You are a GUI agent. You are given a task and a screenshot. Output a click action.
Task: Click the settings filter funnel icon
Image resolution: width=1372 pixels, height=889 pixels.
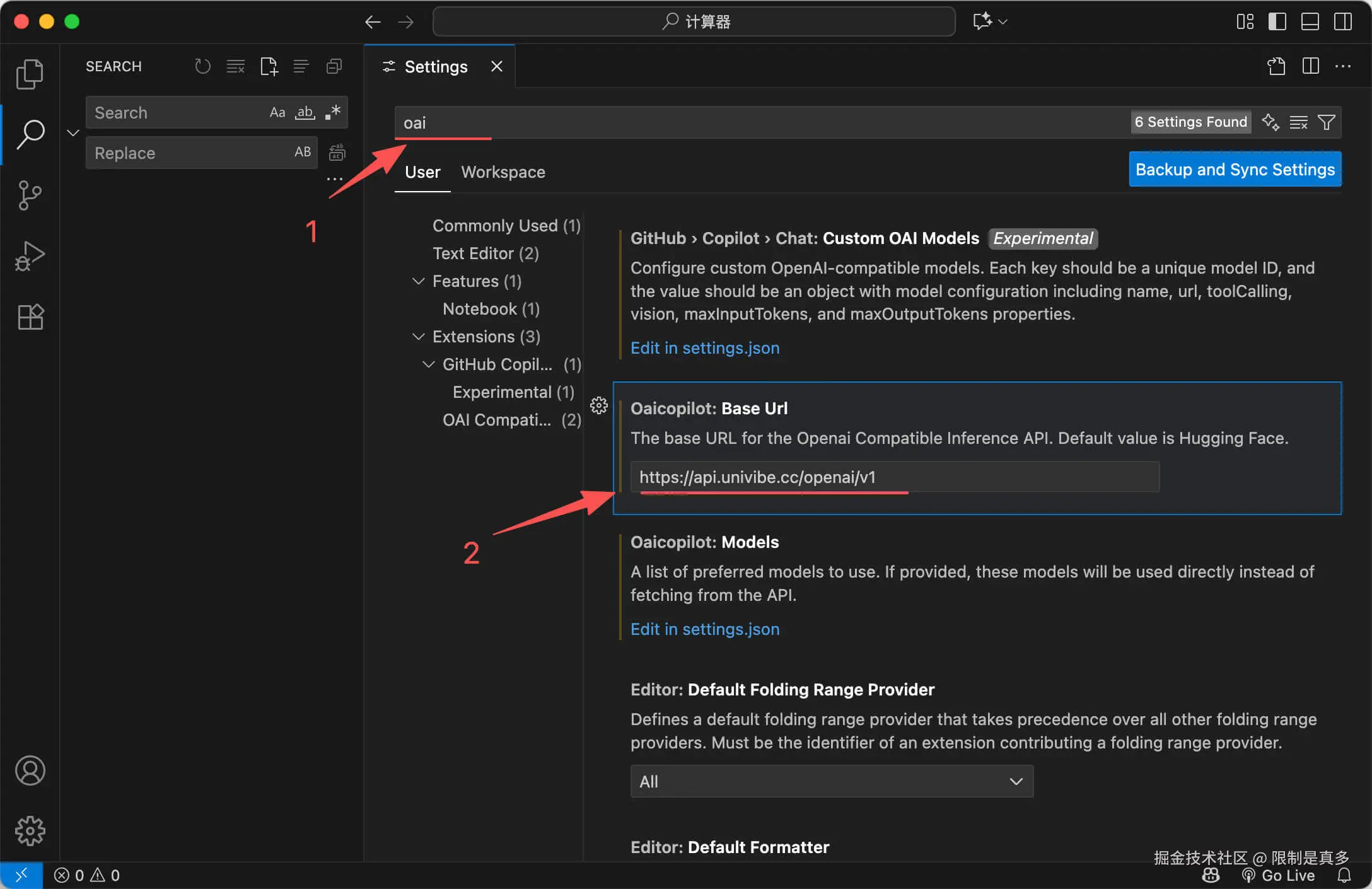pos(1327,122)
